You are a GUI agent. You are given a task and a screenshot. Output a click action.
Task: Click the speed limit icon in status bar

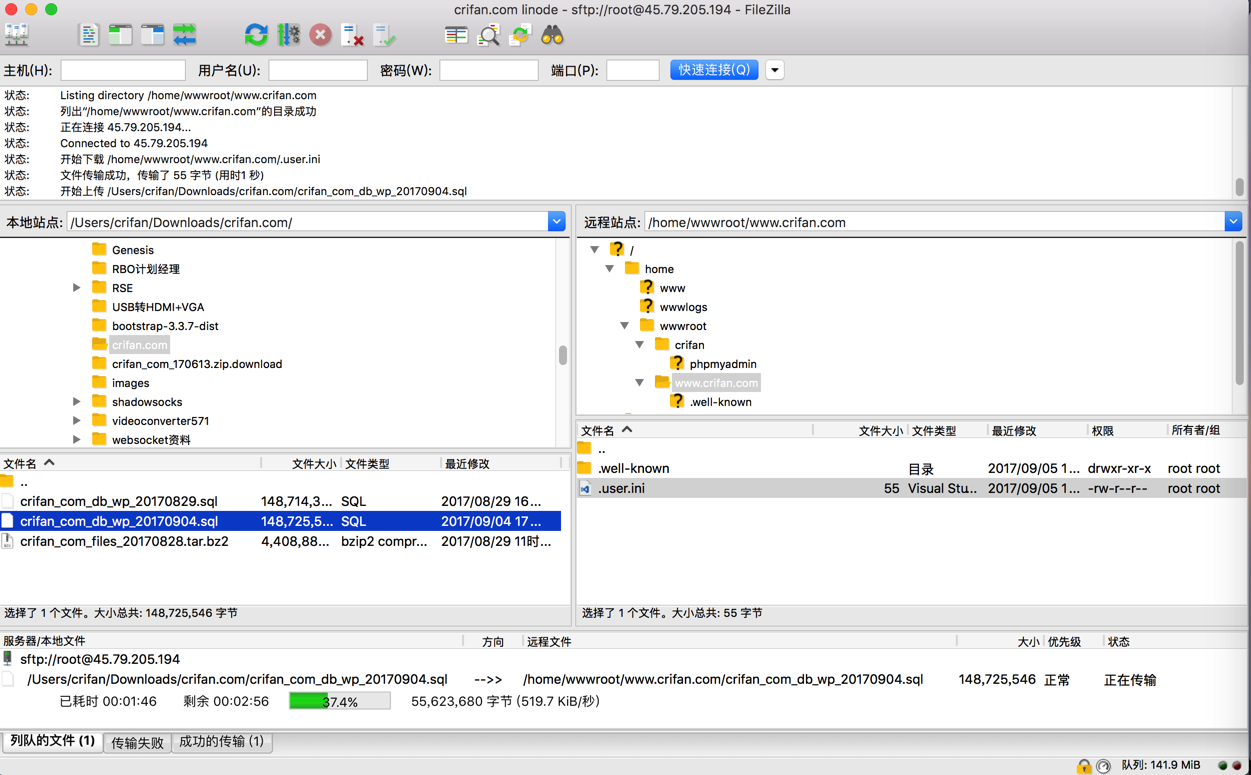[x=1103, y=766]
